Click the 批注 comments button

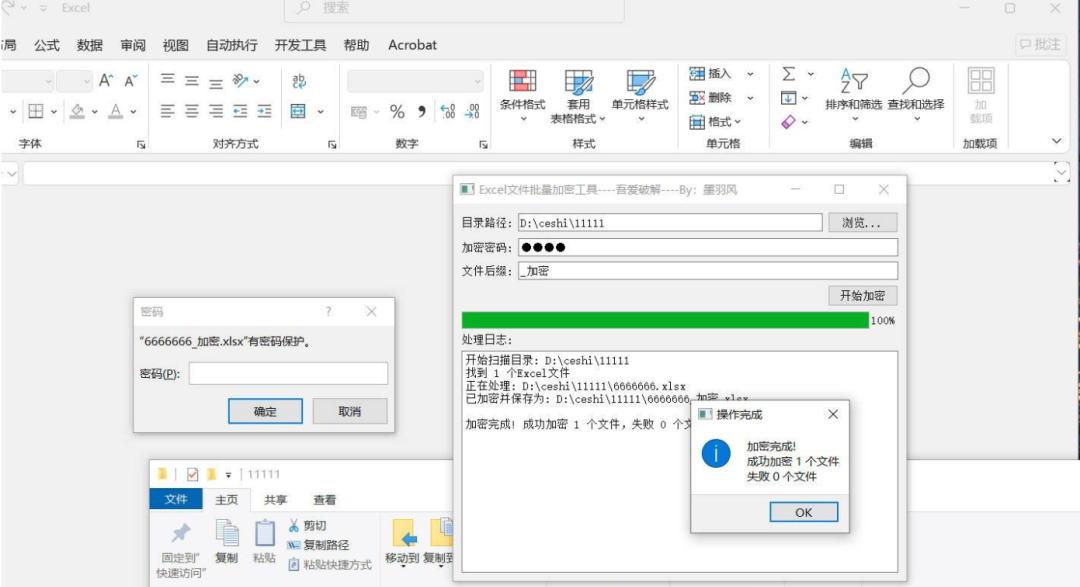click(x=1040, y=45)
